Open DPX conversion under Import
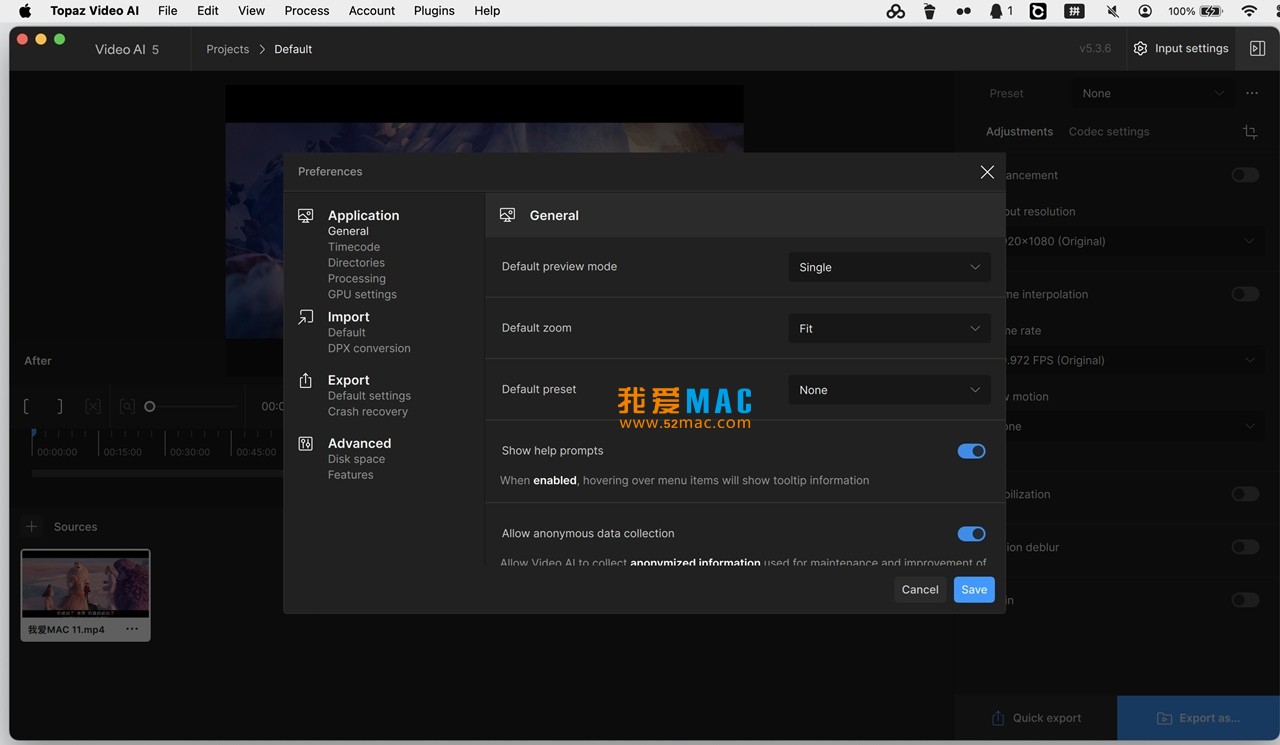The width and height of the screenshot is (1280, 745). 369,349
